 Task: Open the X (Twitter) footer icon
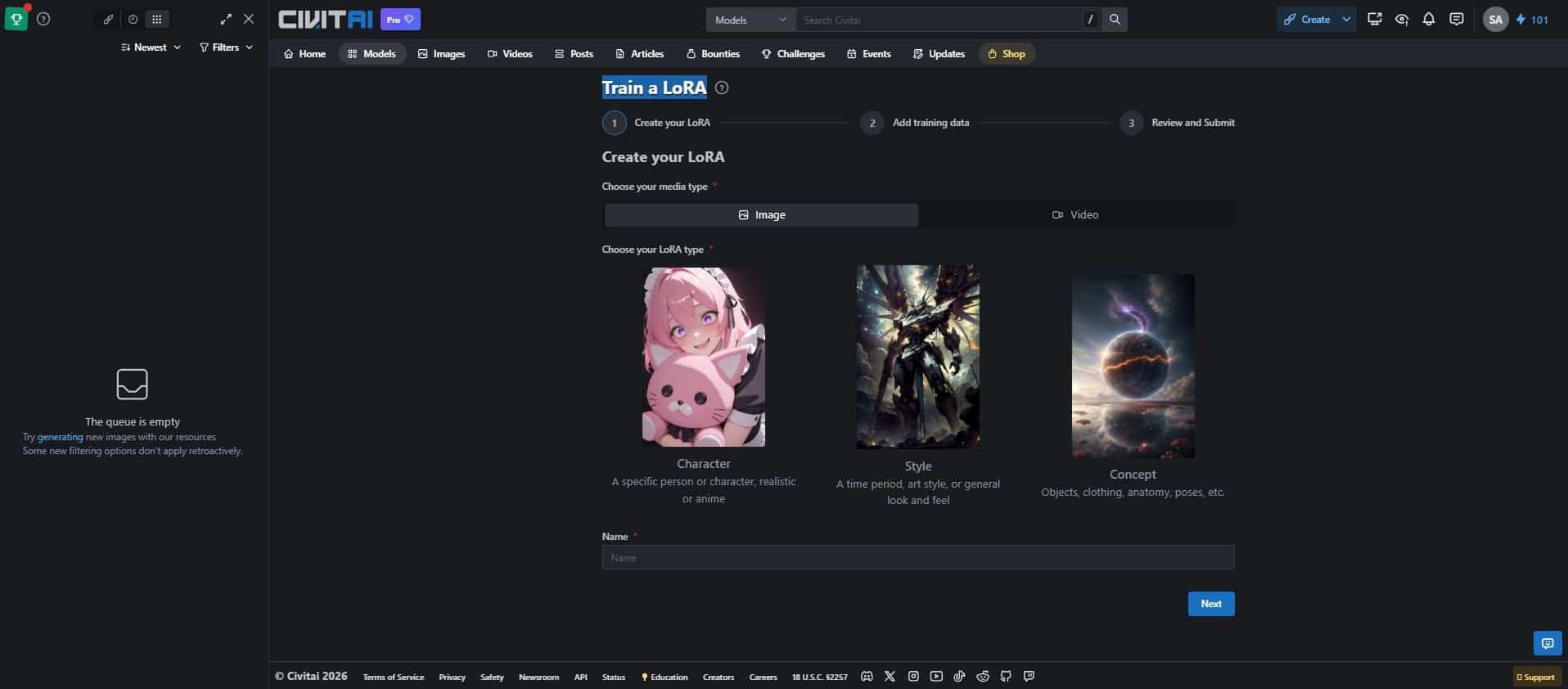[890, 676]
